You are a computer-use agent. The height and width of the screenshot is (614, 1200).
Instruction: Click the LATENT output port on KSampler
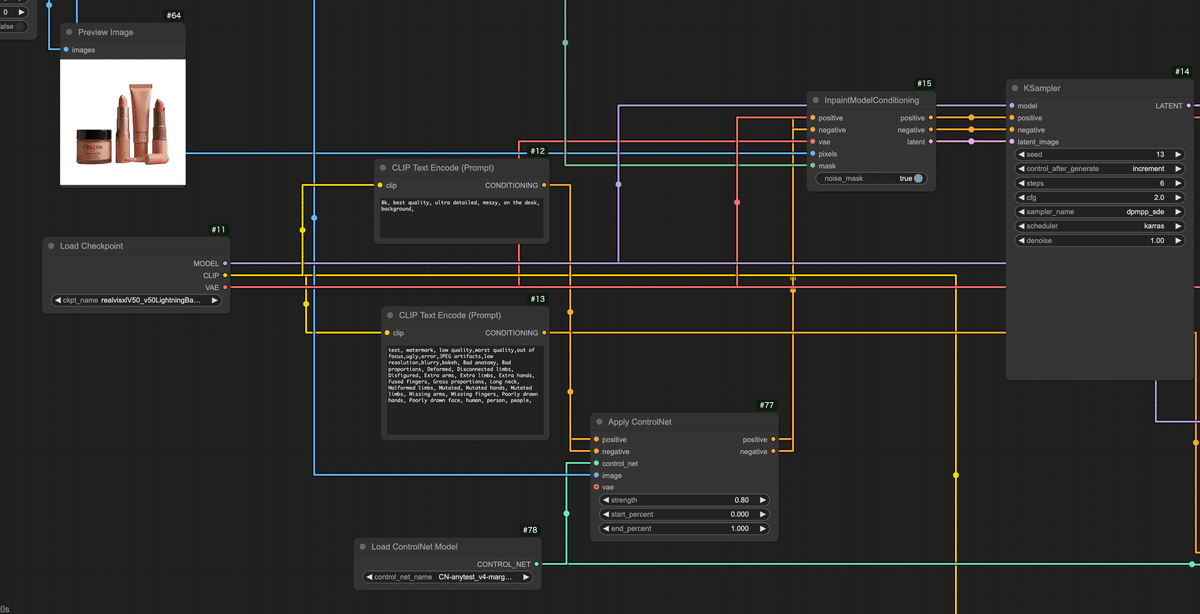pyautogui.click(x=1189, y=105)
